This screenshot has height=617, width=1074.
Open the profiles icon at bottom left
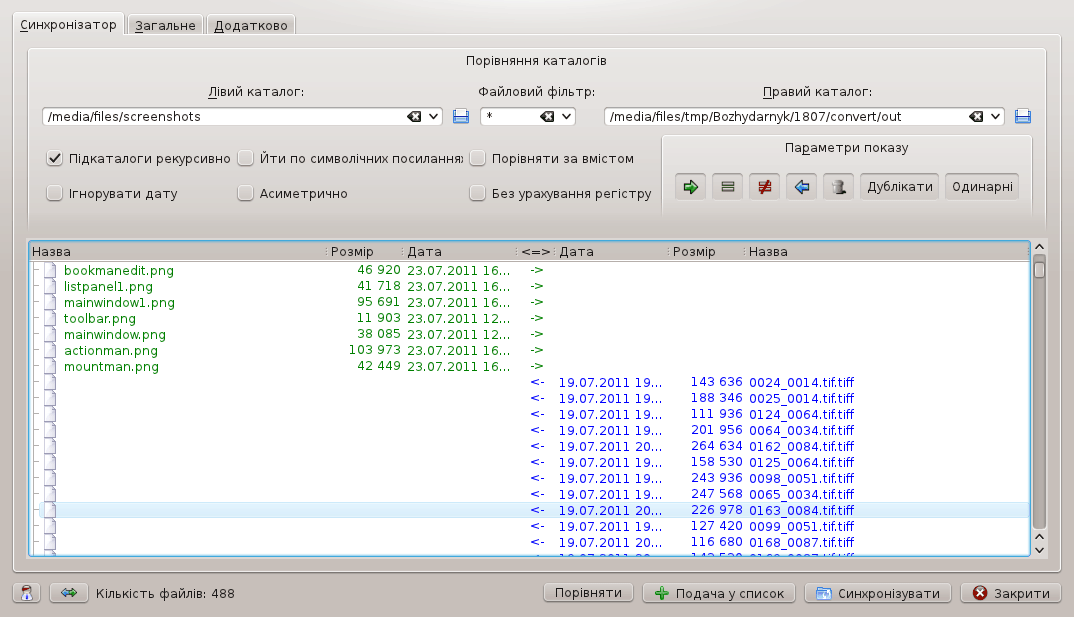[x=27, y=593]
